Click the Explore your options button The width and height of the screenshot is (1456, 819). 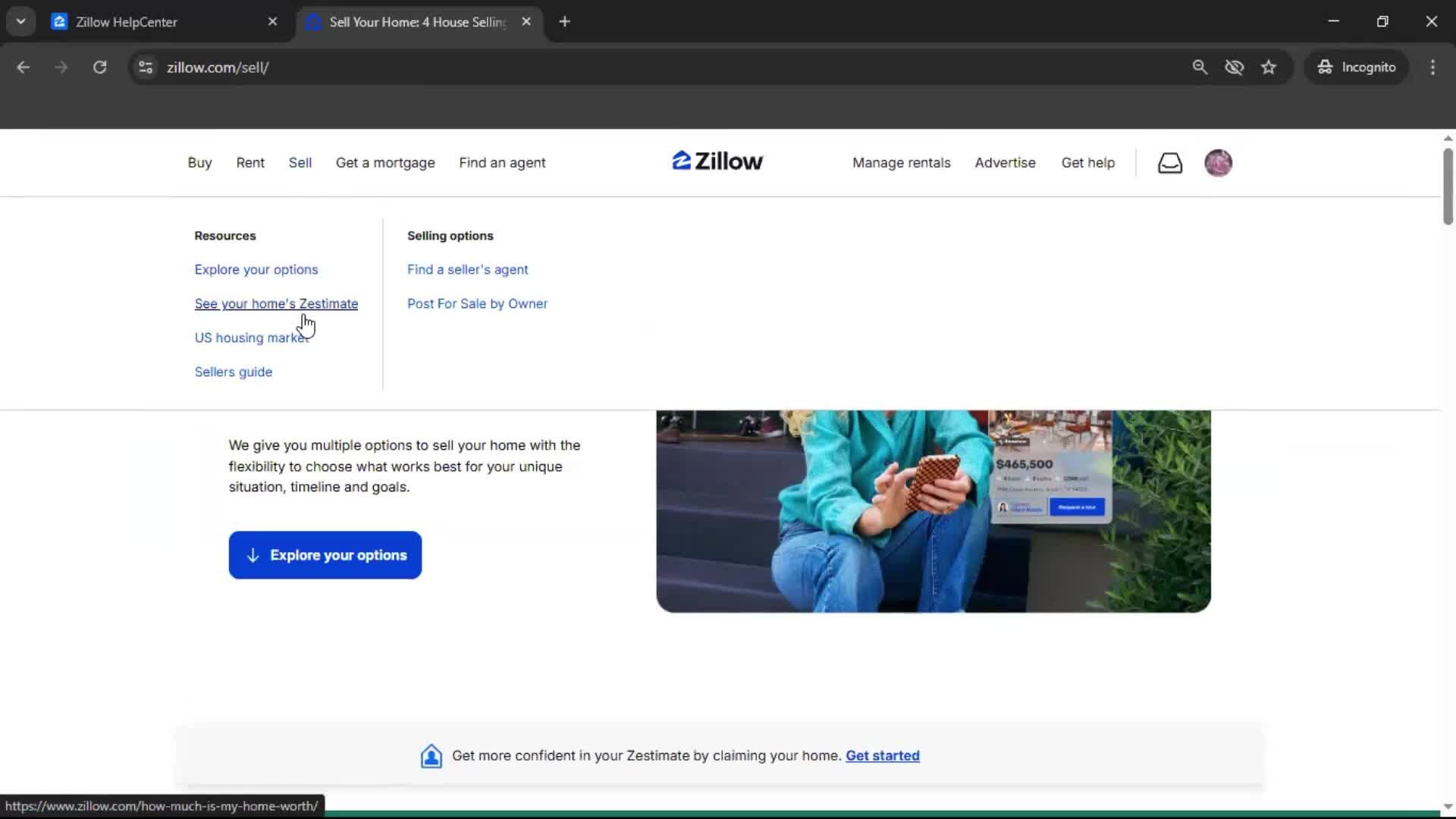(325, 555)
